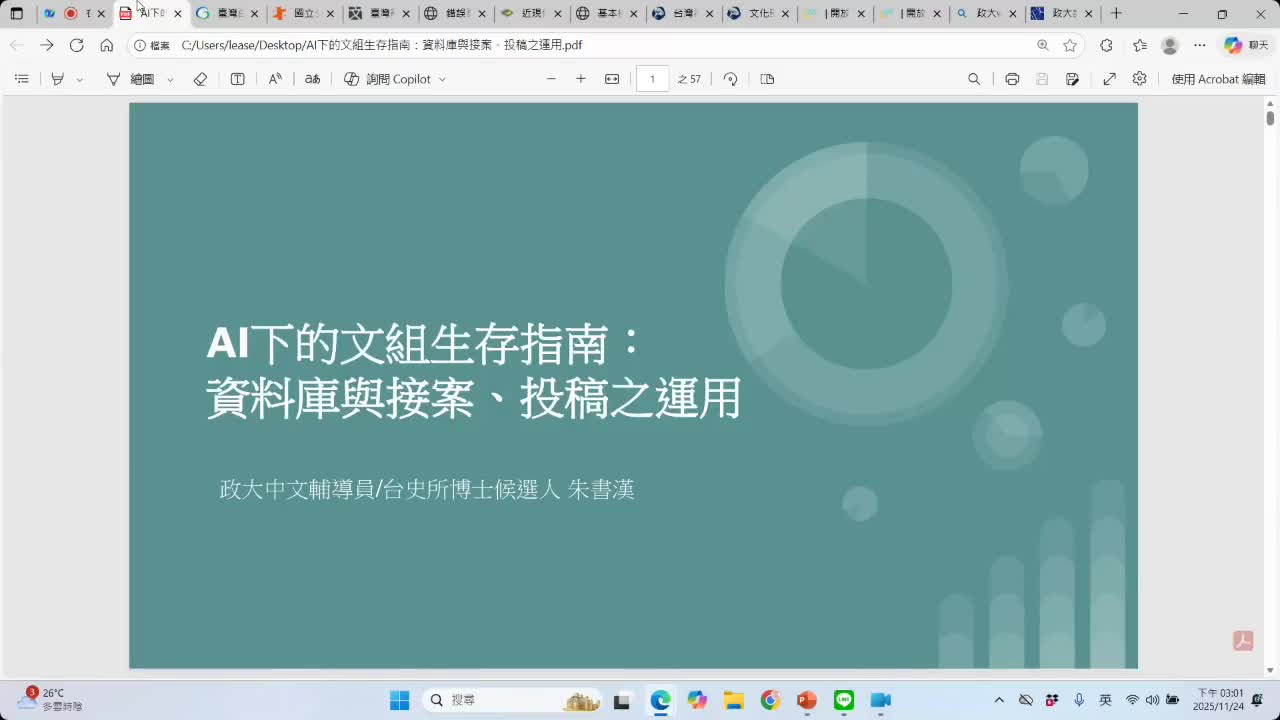The width and height of the screenshot is (1280, 720).
Task: Switch to two-page layout view
Action: point(766,78)
